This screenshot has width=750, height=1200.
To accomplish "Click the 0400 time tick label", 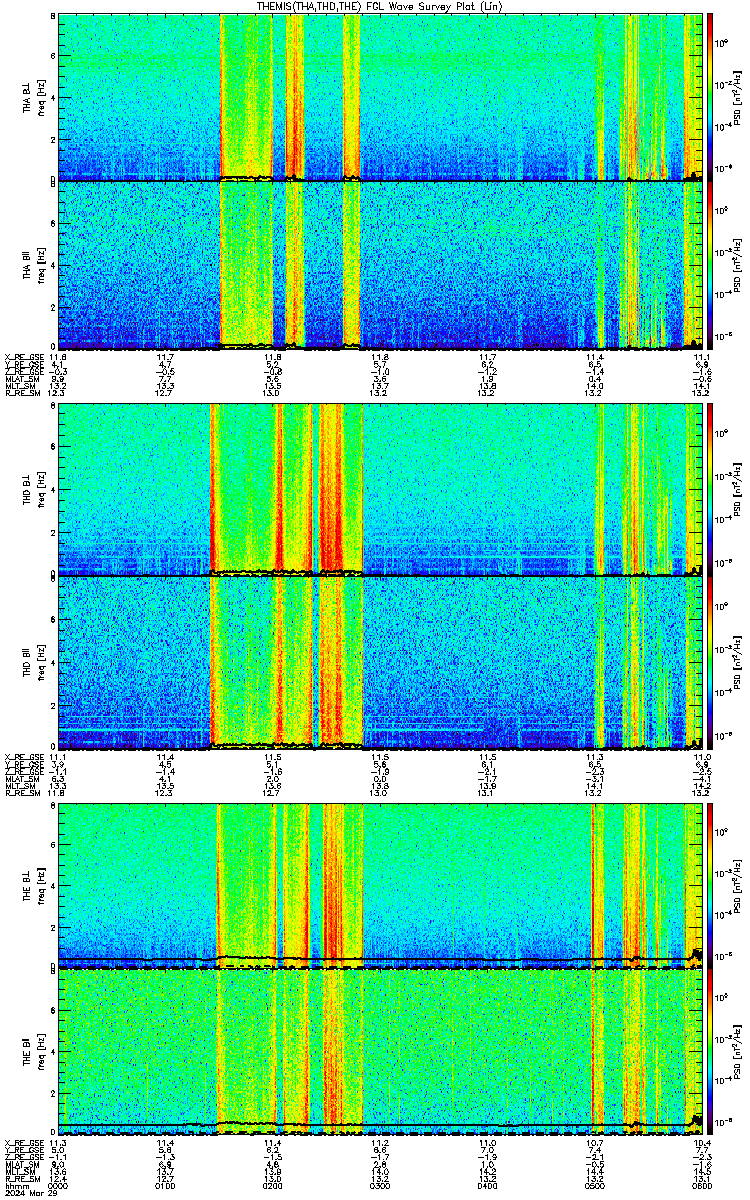I will [x=487, y=1185].
